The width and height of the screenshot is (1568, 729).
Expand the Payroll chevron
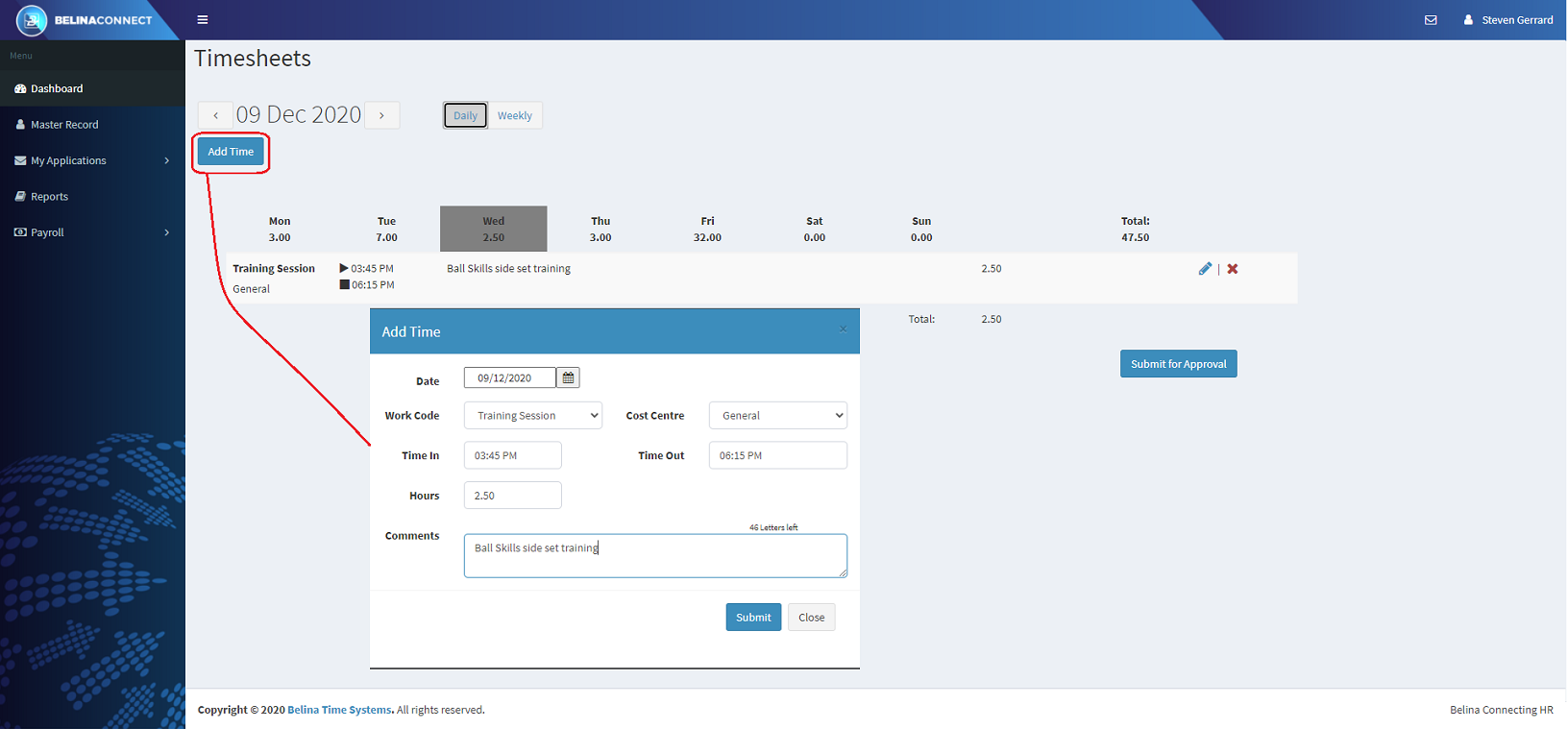[x=167, y=232]
